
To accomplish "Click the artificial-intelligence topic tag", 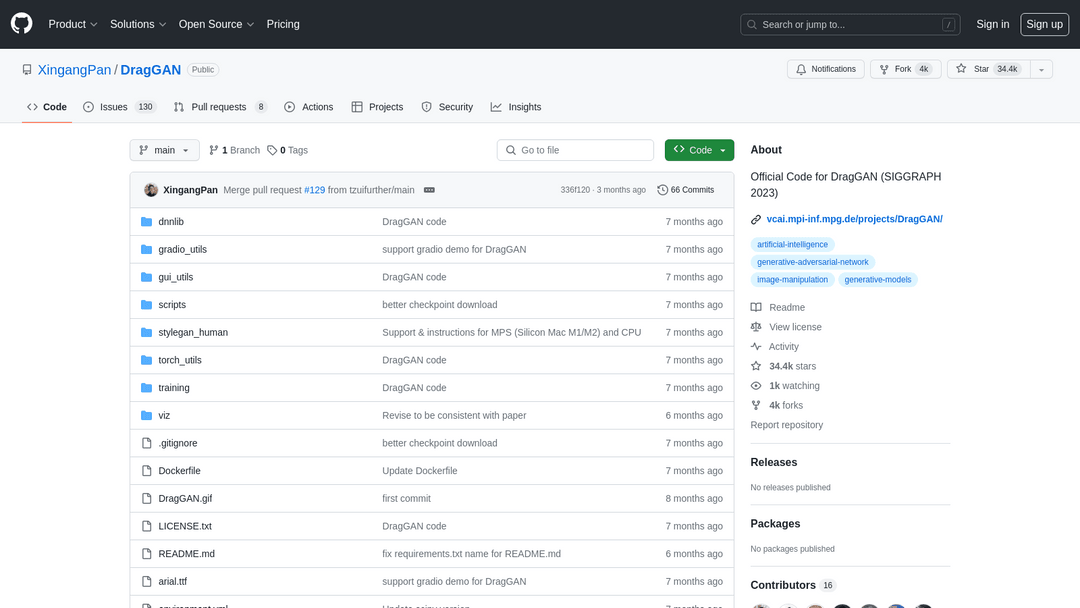I will [792, 244].
